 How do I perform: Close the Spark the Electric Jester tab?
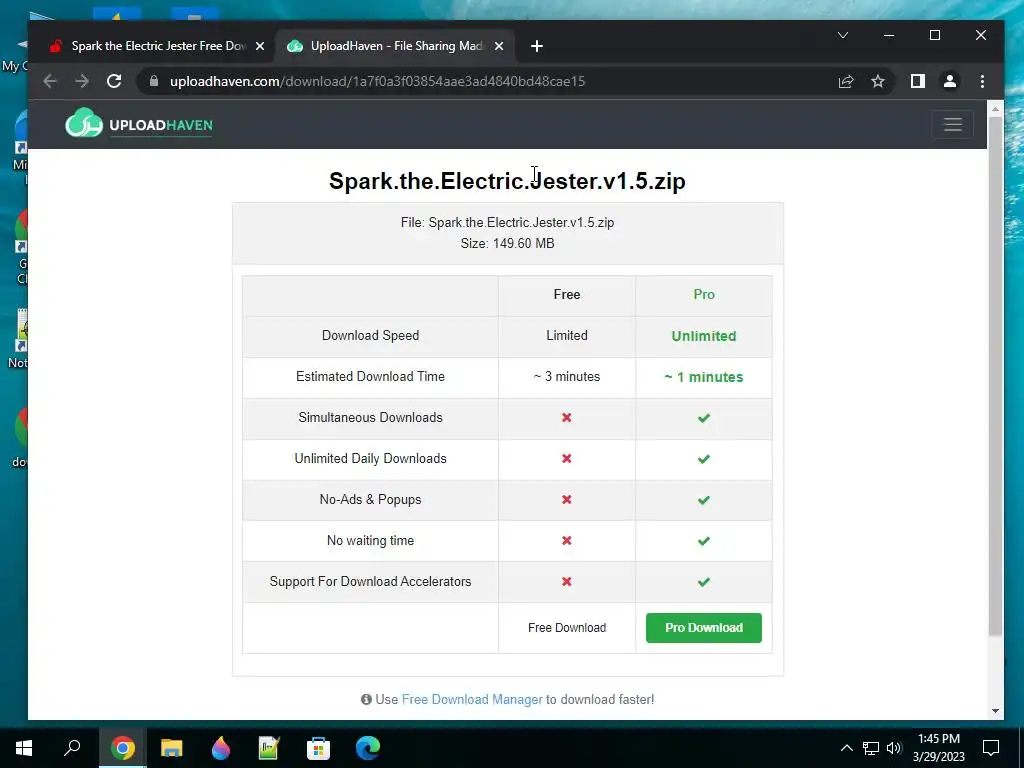click(260, 46)
